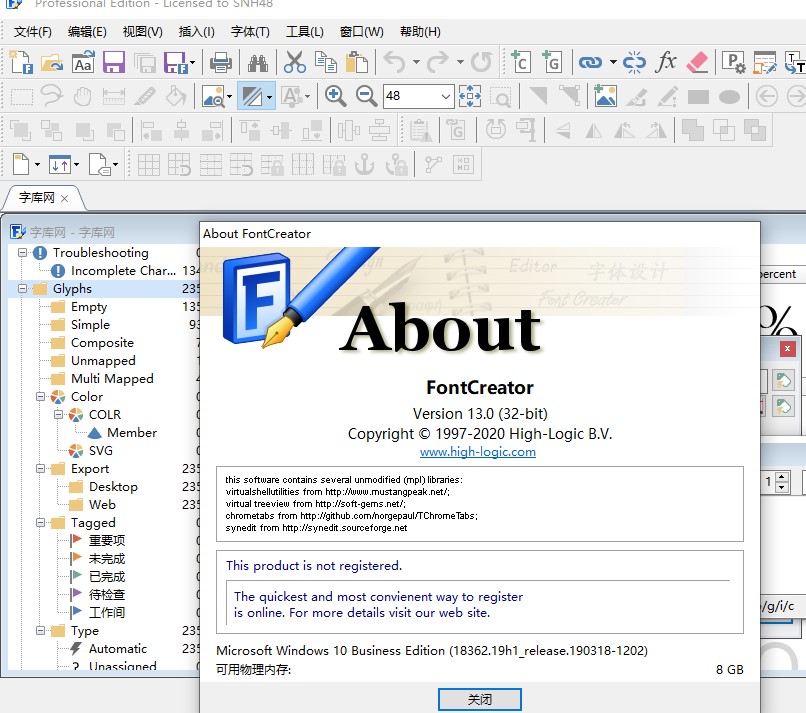Select the Web export item
This screenshot has height=713, width=806.
click(102, 505)
